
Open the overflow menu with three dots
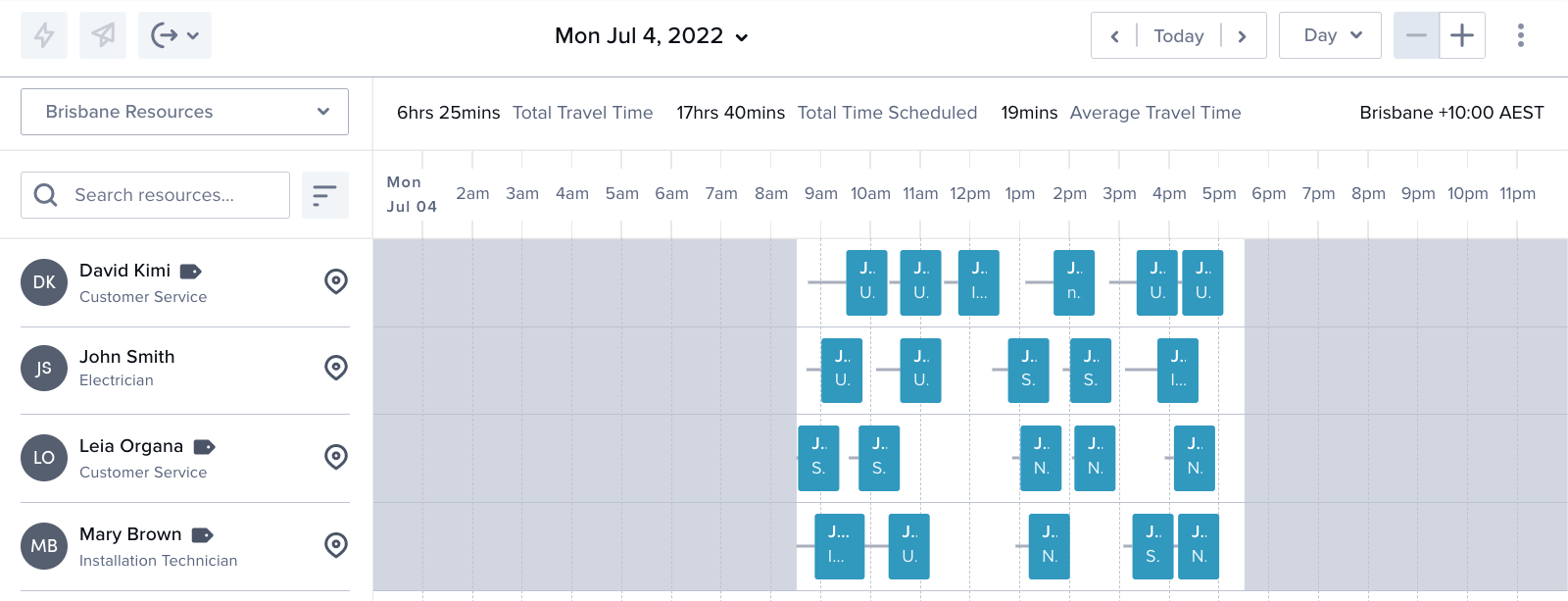point(1520,35)
